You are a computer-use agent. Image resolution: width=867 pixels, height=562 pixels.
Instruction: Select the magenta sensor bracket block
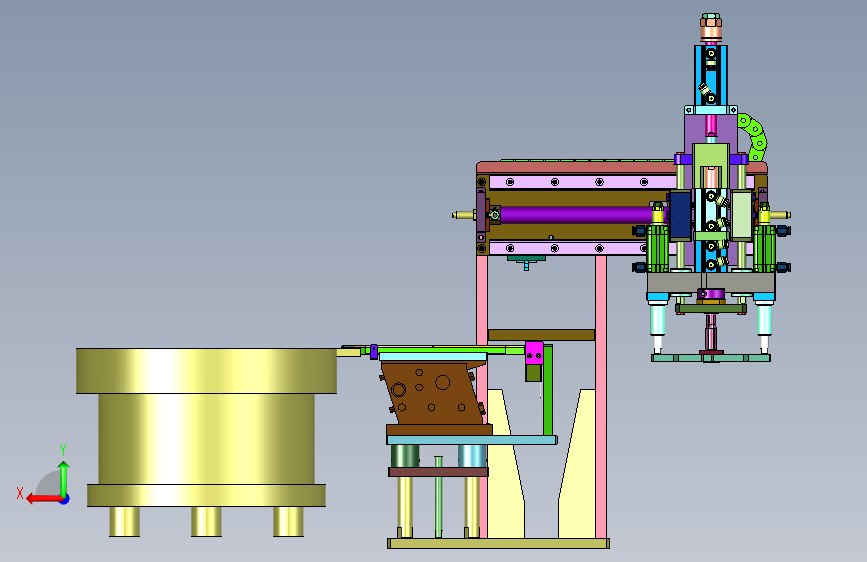(534, 352)
